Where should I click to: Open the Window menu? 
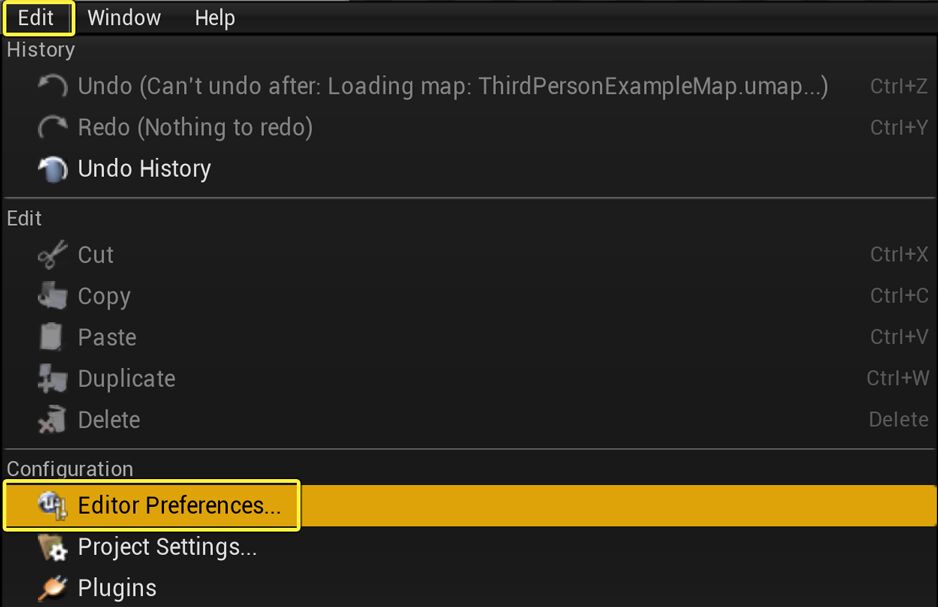tap(123, 17)
